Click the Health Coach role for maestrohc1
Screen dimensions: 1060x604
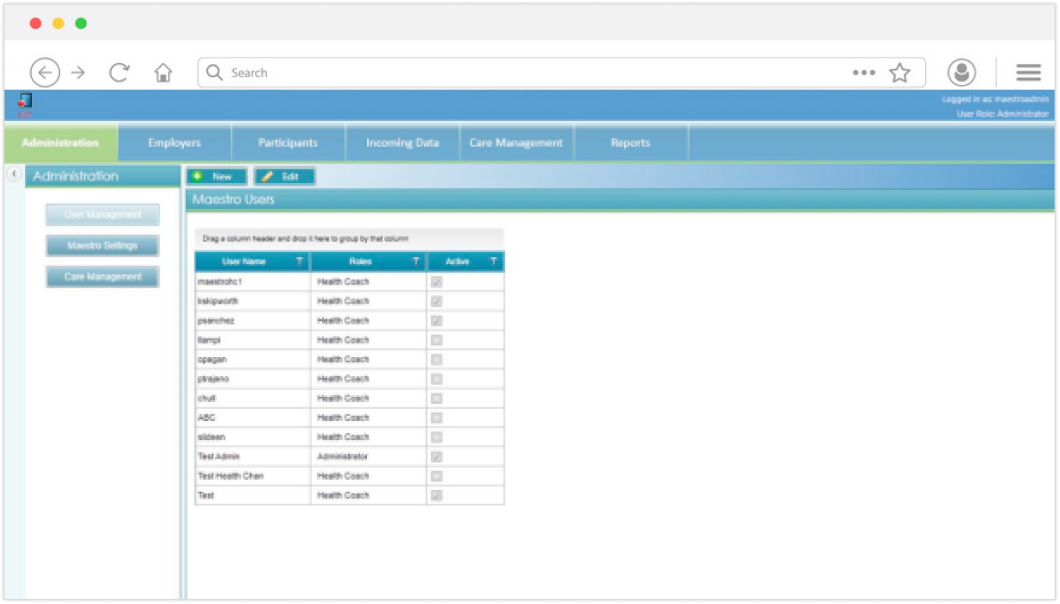(x=368, y=281)
